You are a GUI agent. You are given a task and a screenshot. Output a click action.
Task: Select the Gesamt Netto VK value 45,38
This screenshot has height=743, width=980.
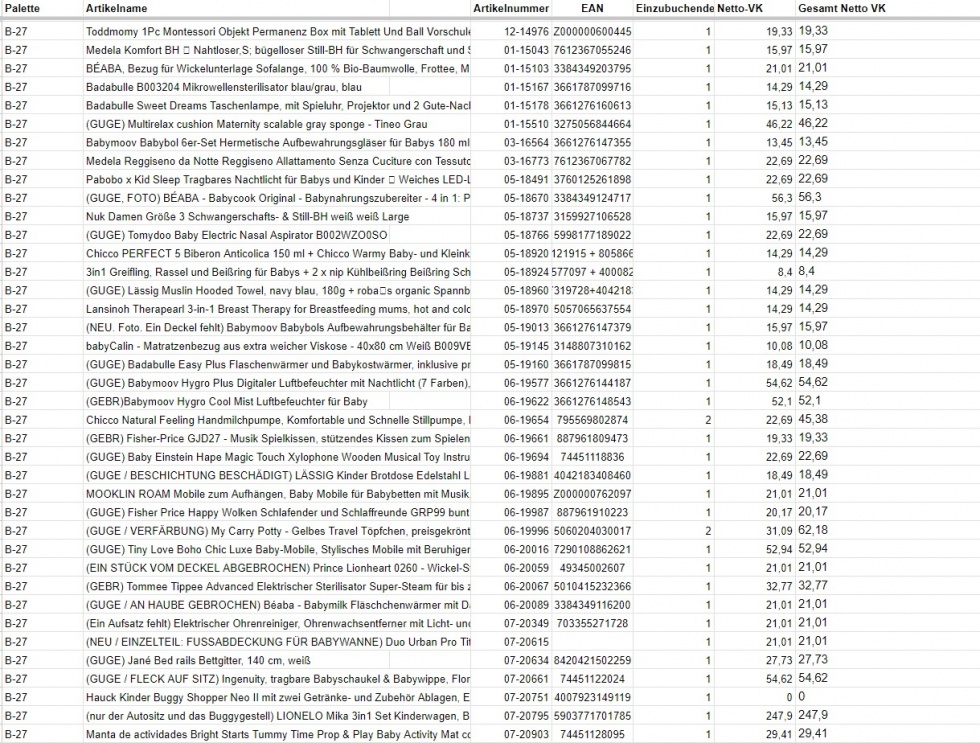coord(812,419)
